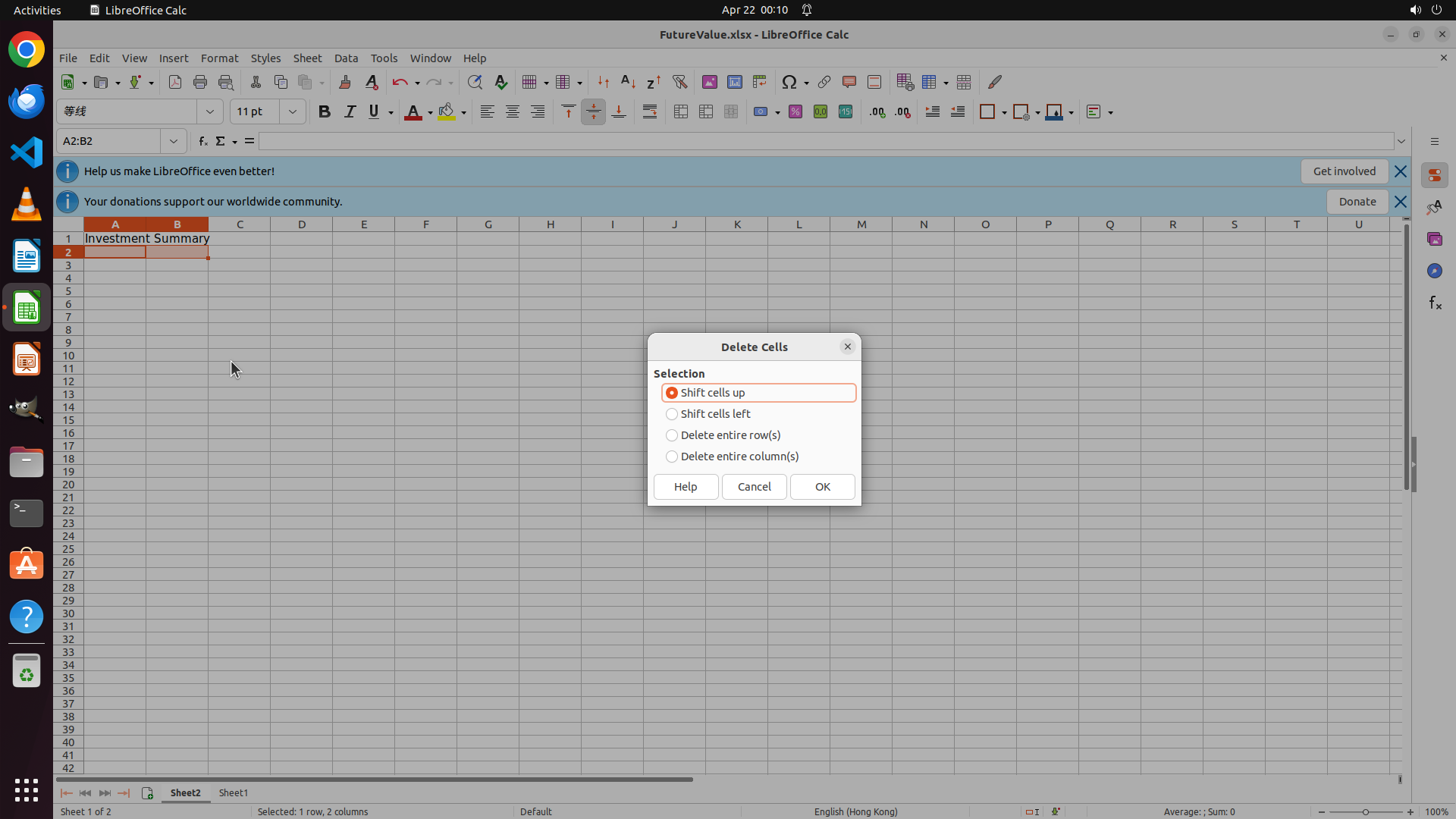Open the sidebar Navigator icon
The height and width of the screenshot is (819, 1456).
coord(1434,271)
